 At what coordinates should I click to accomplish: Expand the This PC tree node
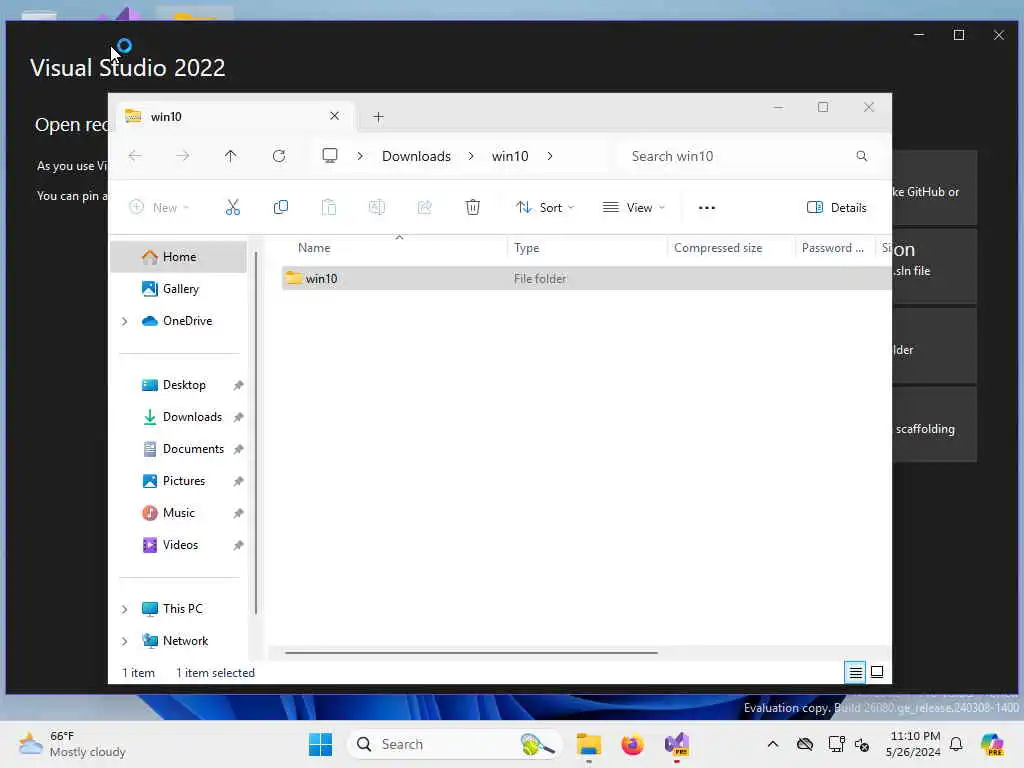pos(125,609)
